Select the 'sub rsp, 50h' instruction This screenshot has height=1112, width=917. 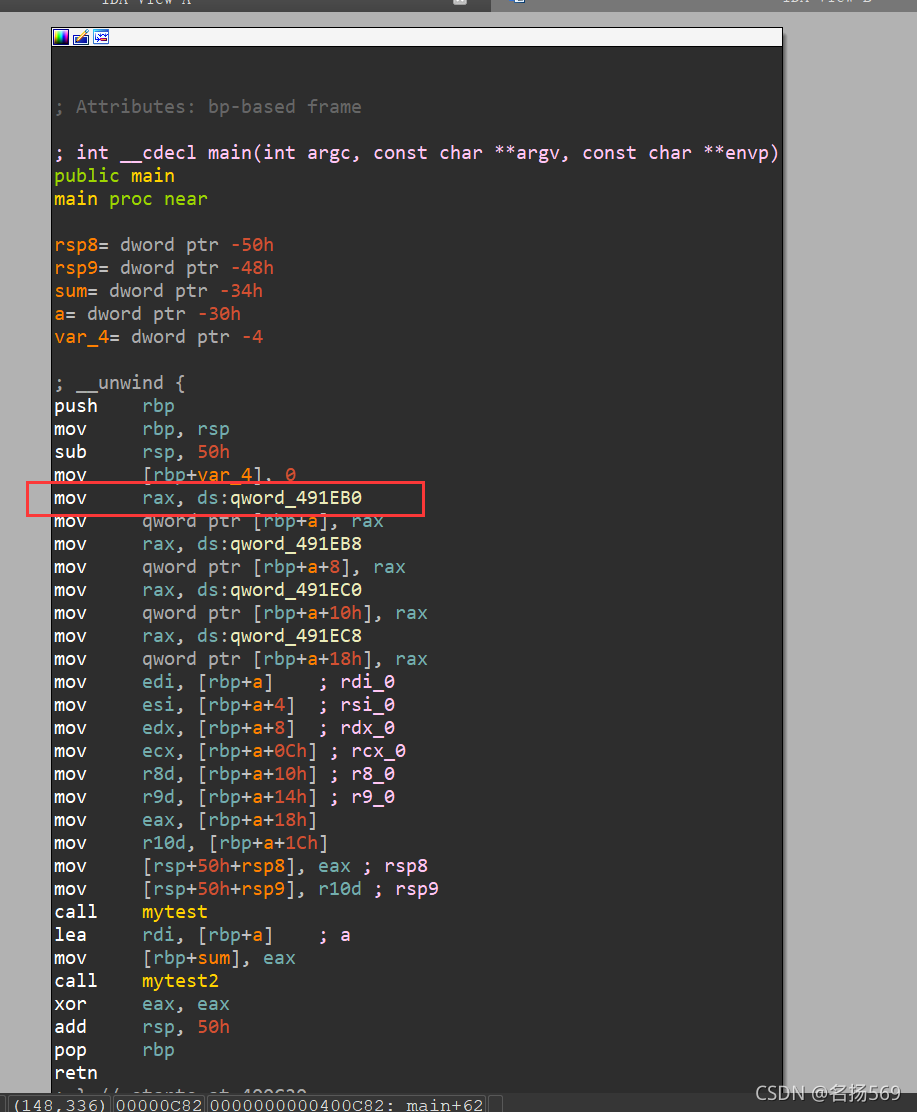pos(142,452)
